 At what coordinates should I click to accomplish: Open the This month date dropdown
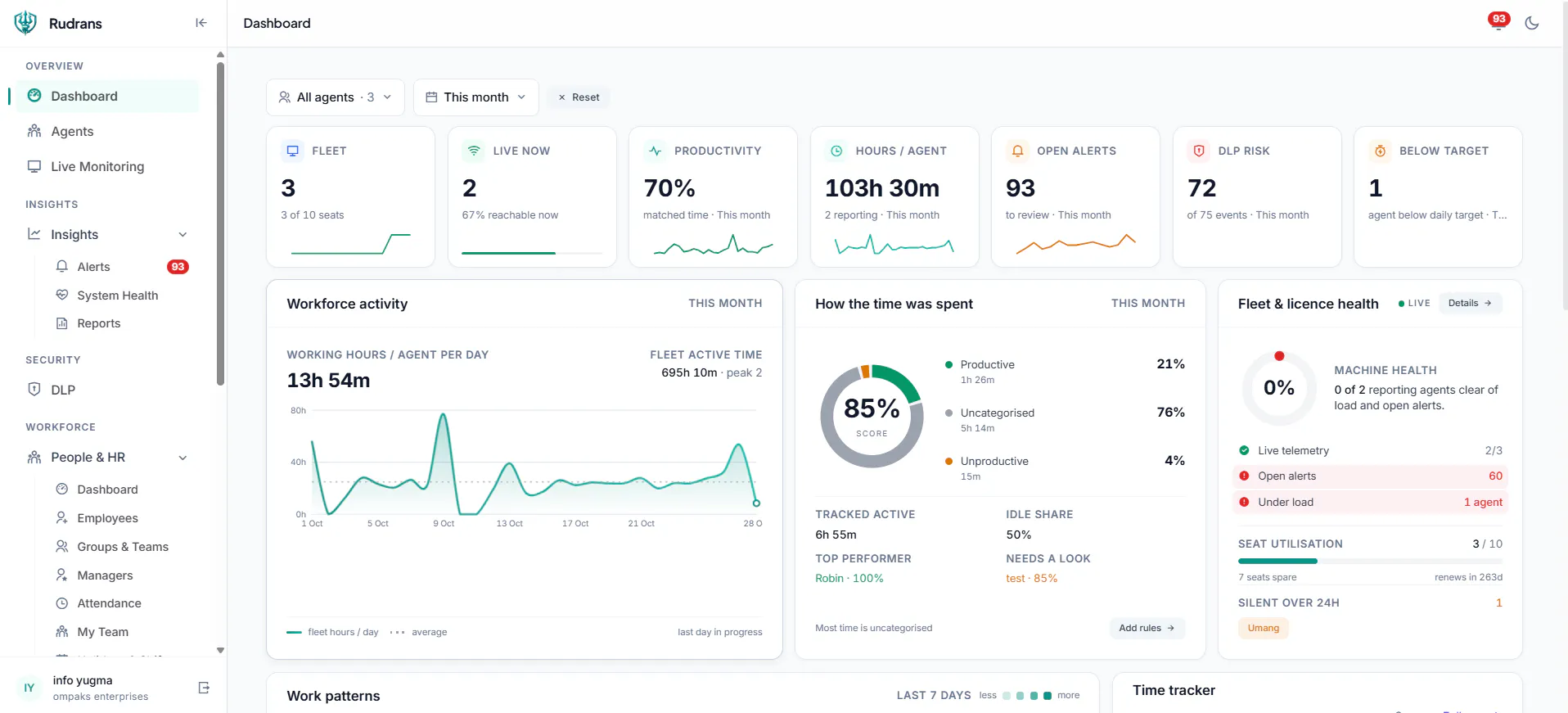(x=475, y=97)
